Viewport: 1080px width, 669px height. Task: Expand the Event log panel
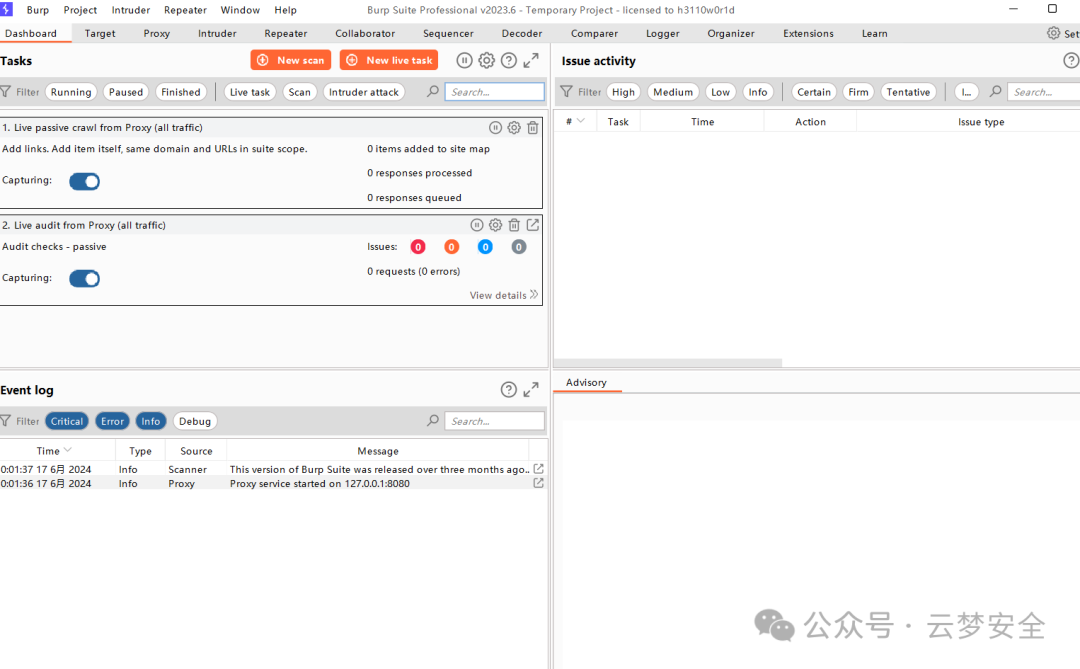tap(530, 390)
